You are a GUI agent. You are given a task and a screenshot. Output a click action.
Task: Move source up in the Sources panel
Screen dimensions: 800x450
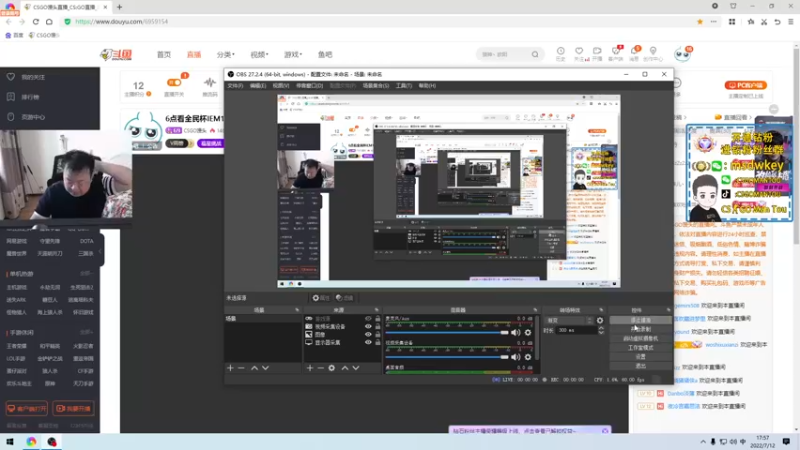(x=345, y=368)
